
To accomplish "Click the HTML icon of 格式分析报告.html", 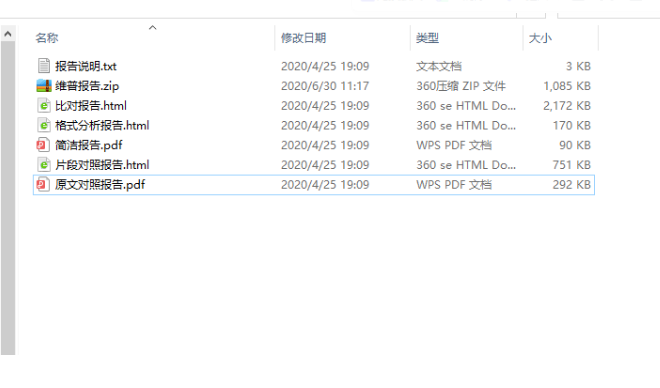I will [44, 125].
